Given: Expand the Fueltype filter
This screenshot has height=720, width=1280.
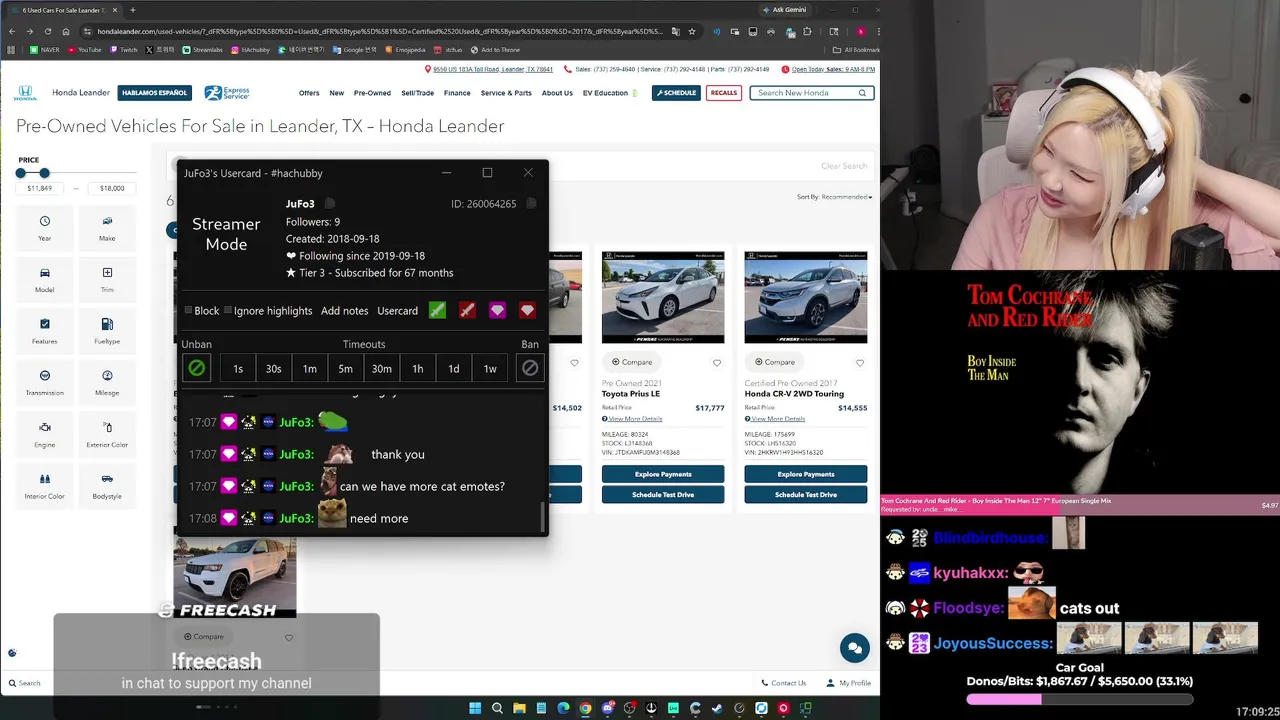Looking at the screenshot, I should pos(107,331).
